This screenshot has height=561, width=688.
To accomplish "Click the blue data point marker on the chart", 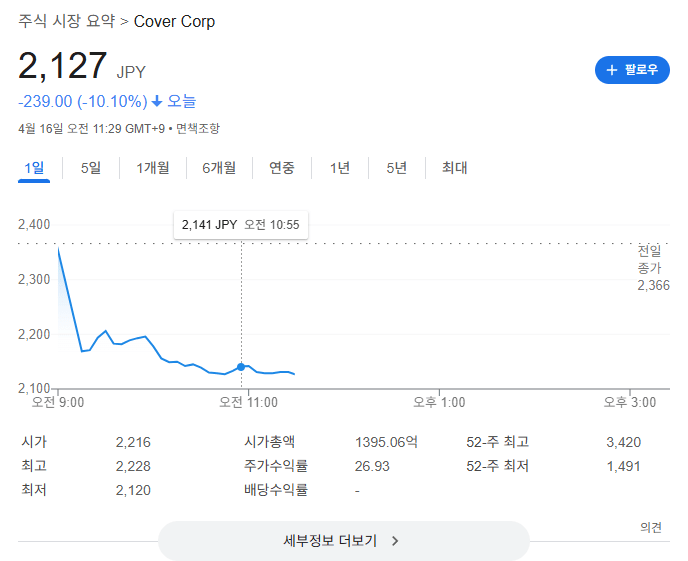I will pyautogui.click(x=241, y=367).
